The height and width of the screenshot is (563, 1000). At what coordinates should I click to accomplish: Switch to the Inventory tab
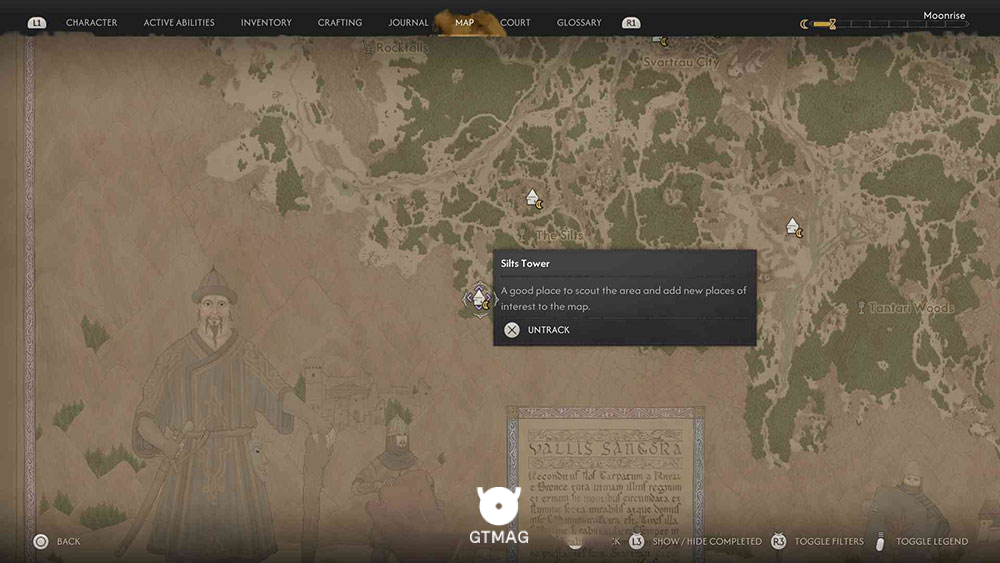266,22
